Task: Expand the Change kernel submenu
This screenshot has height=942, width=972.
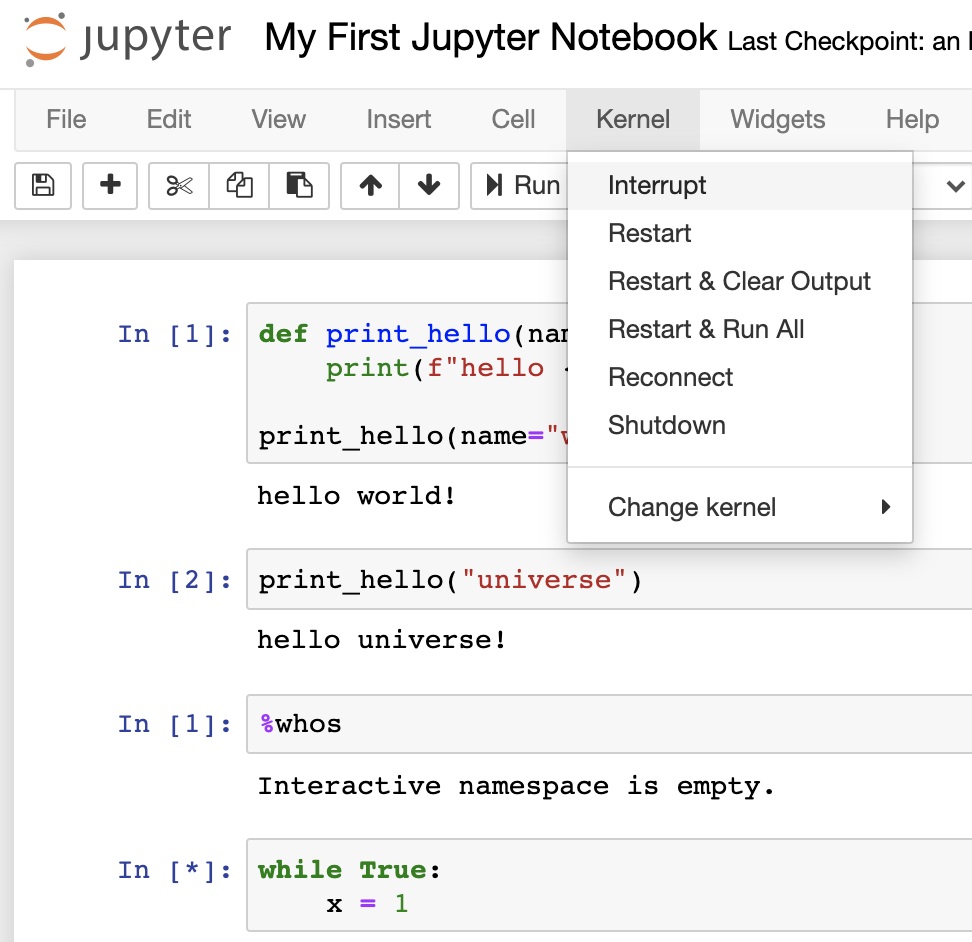Action: [x=740, y=507]
